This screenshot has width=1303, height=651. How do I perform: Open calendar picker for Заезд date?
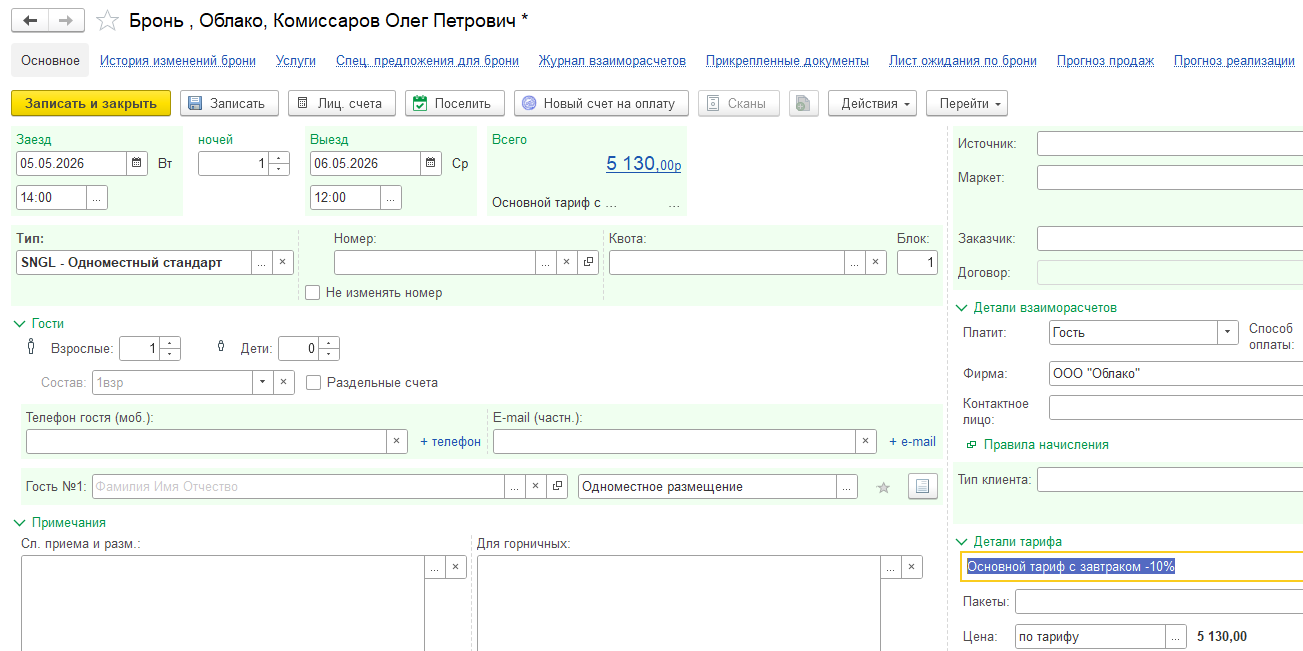coord(137,163)
